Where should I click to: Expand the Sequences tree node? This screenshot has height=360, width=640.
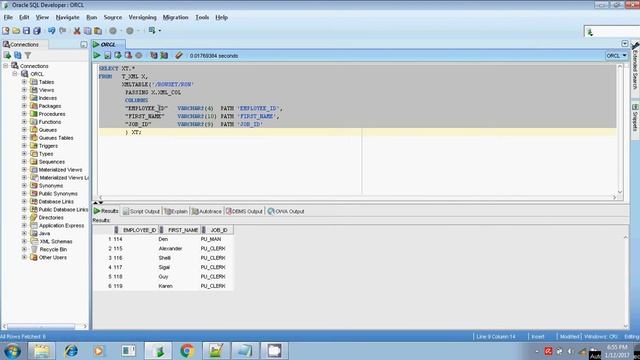[24, 162]
